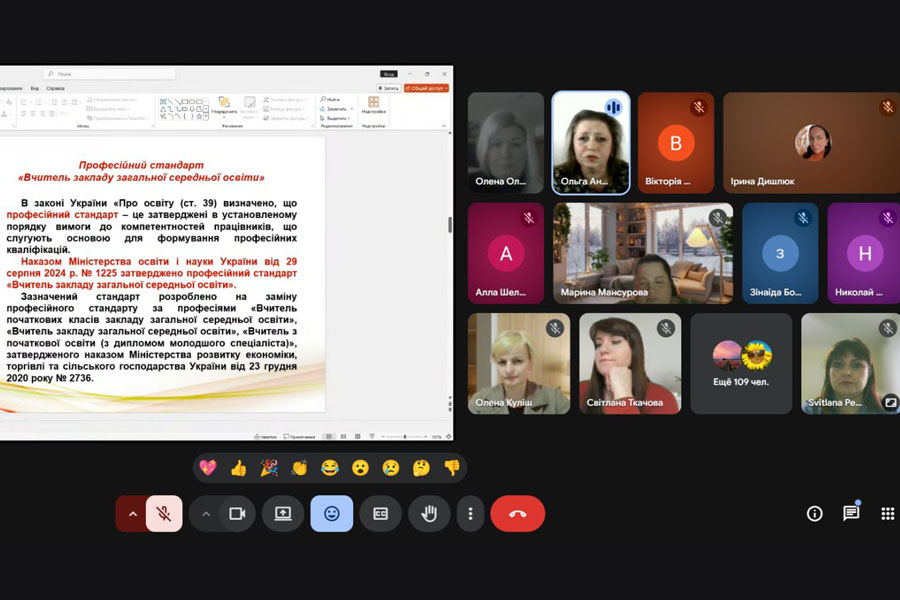Click Світлана Ткачова video tile
Image resolution: width=900 pixels, height=600 pixels.
[630, 363]
